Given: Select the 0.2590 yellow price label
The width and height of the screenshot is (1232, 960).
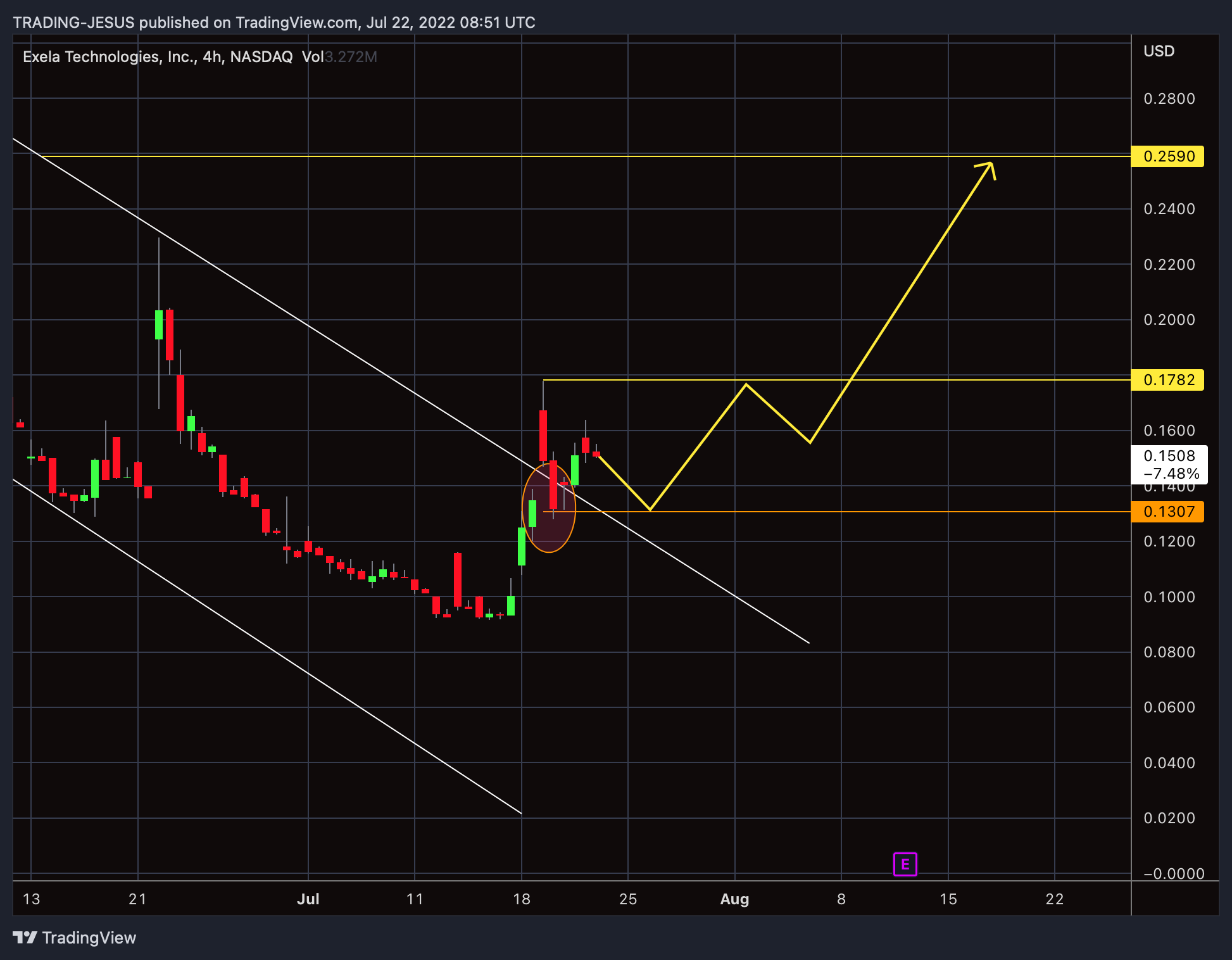Looking at the screenshot, I should point(1167,156).
